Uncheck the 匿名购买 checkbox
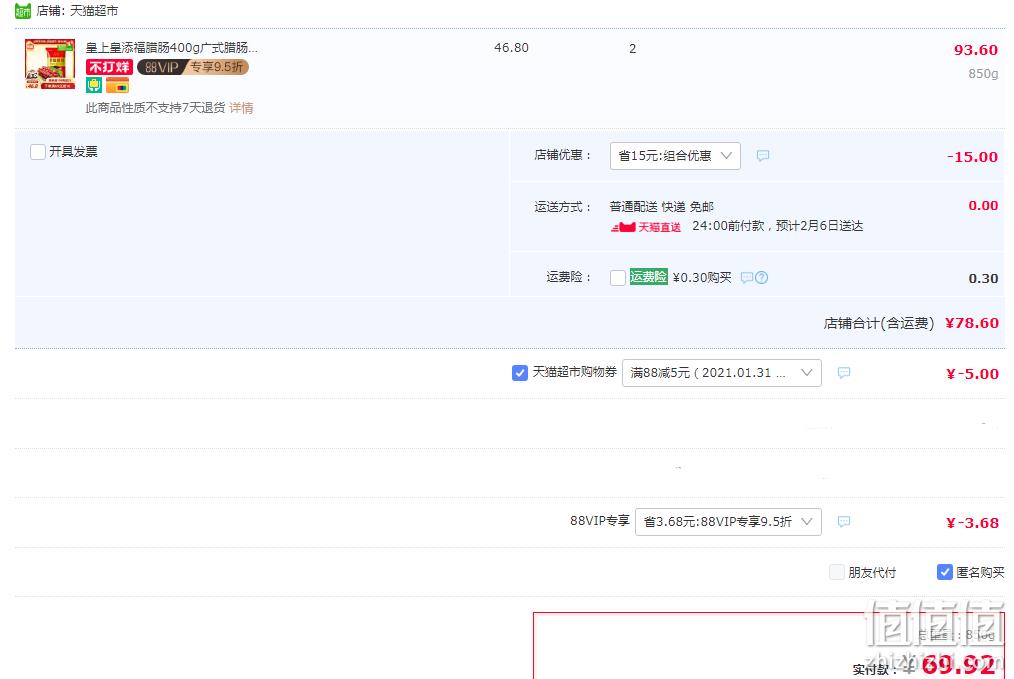 (x=945, y=572)
